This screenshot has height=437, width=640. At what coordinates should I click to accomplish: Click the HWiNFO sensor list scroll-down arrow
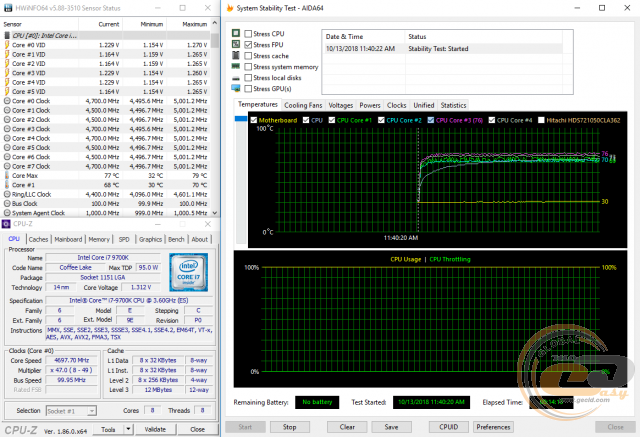click(215, 213)
